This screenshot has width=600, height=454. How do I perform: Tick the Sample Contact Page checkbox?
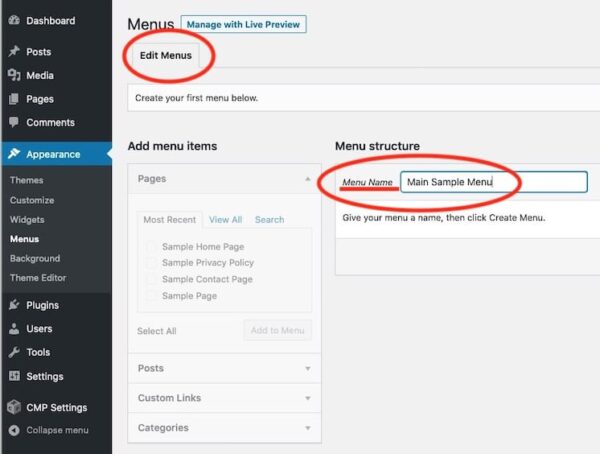151,279
